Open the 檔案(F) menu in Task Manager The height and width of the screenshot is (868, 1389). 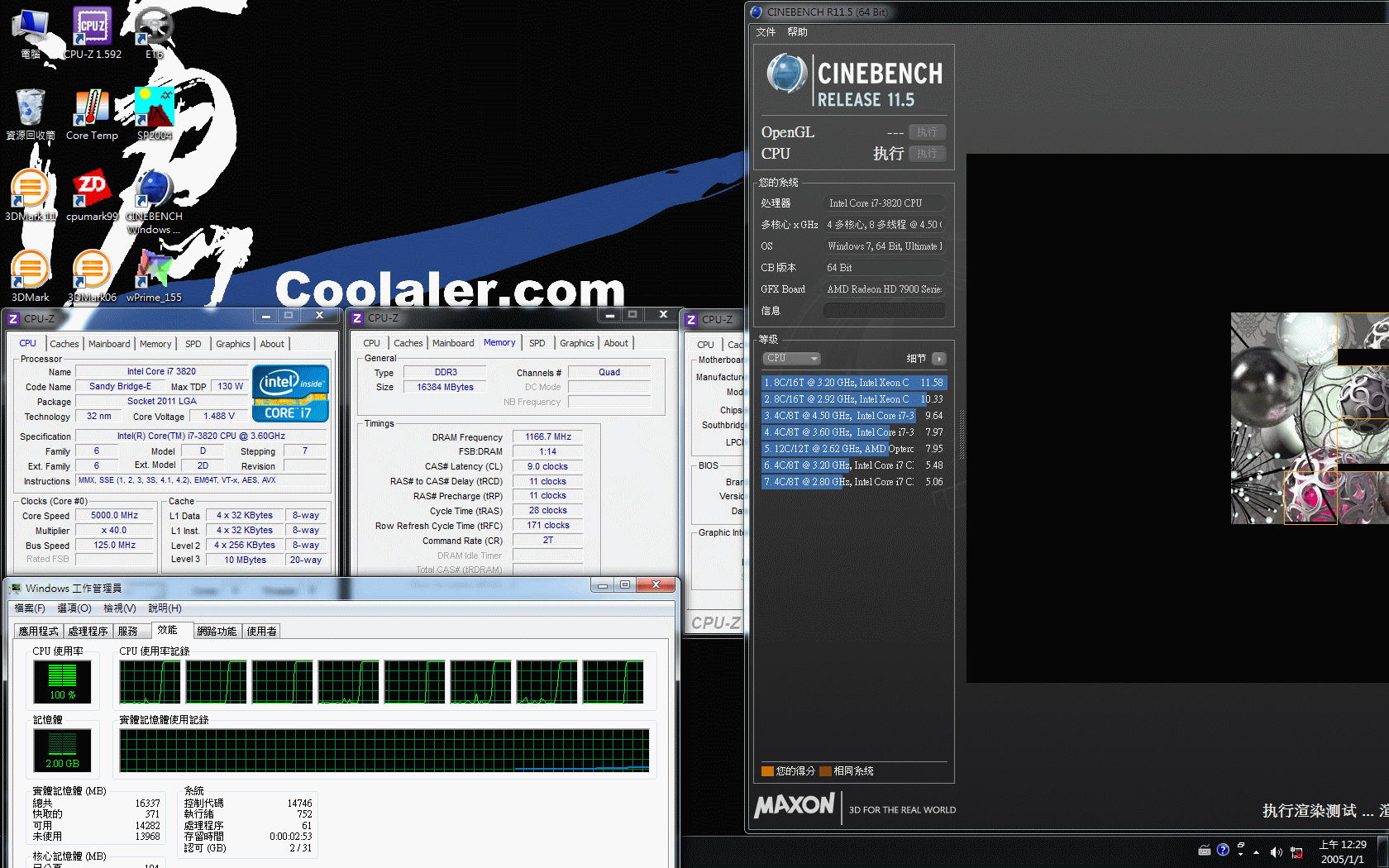point(30,608)
